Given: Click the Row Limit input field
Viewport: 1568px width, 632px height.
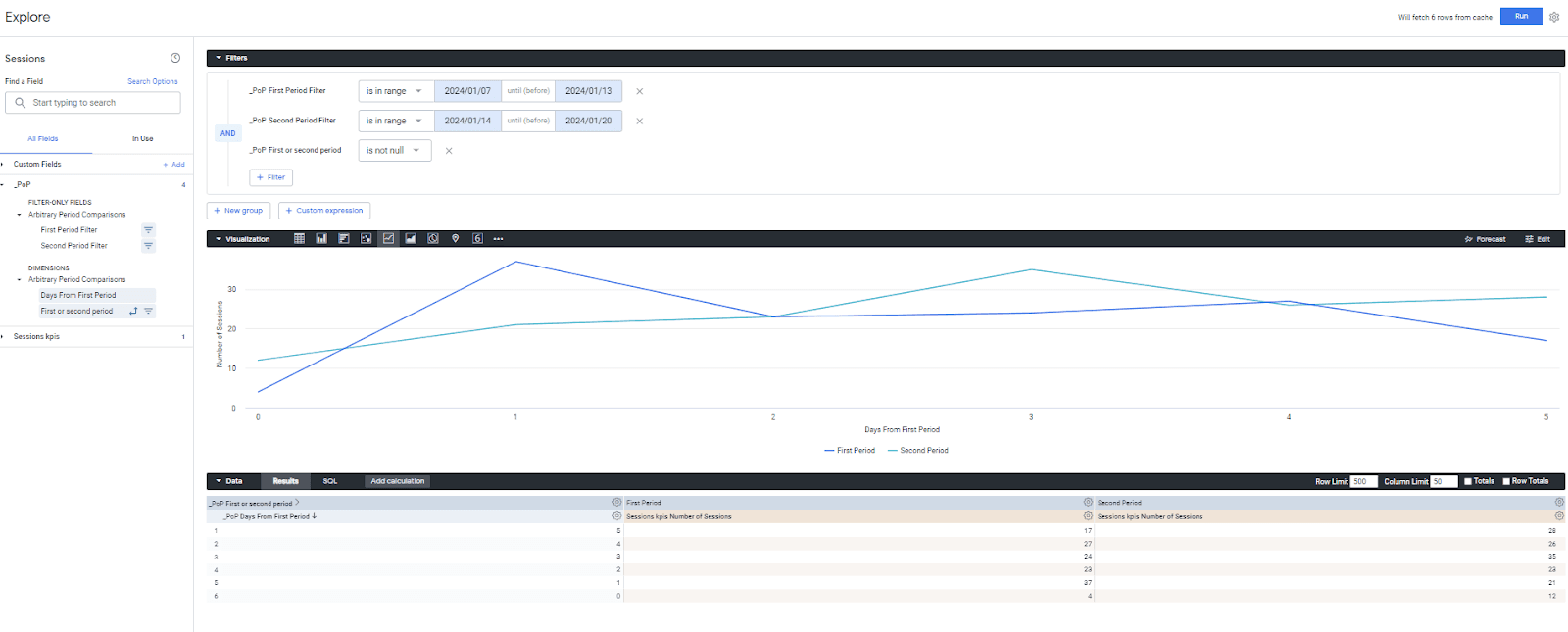Looking at the screenshot, I should 1364,481.
